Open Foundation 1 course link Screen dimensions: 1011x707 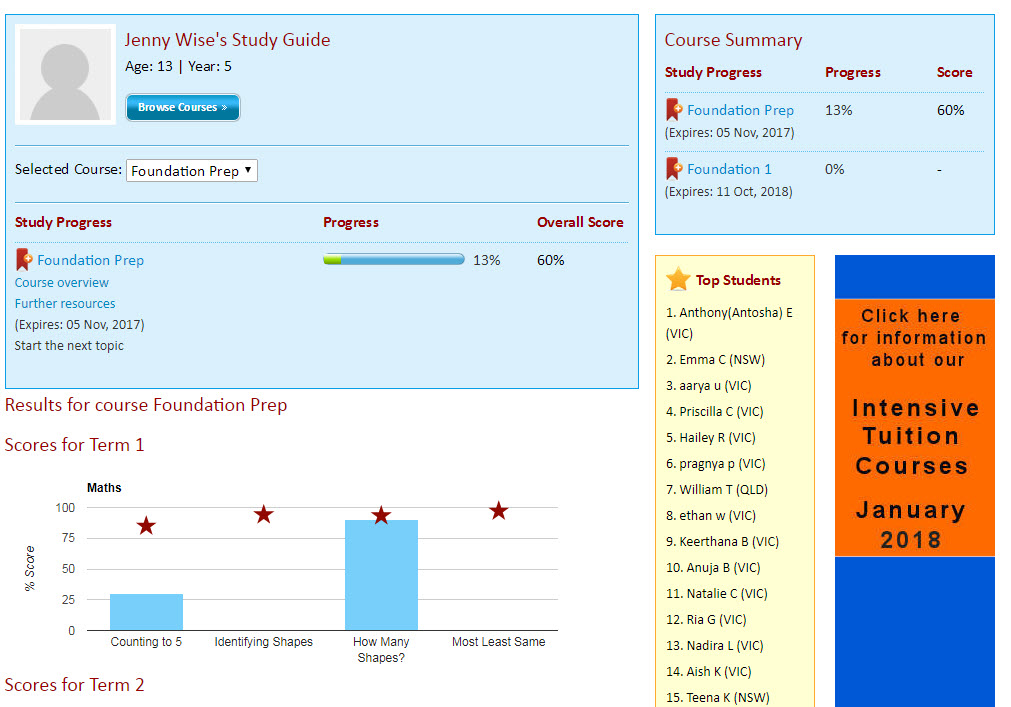(729, 169)
